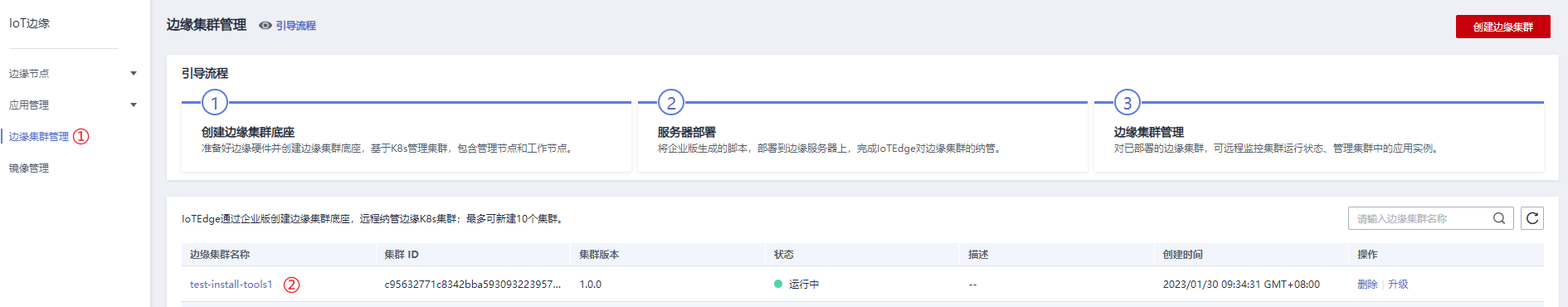Toggle the 引导流程 eye icon
The image size is (1568, 307).
[x=265, y=26]
